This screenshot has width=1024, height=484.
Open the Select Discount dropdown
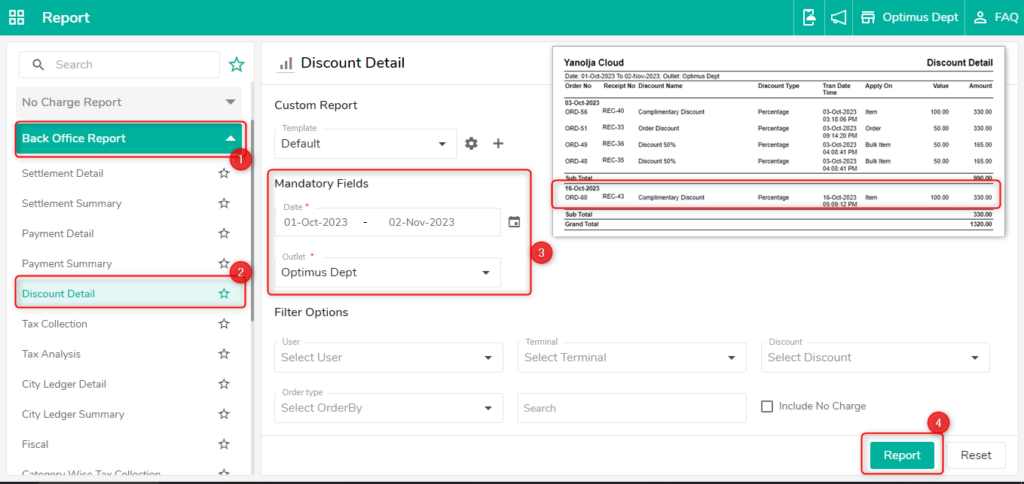(x=875, y=357)
